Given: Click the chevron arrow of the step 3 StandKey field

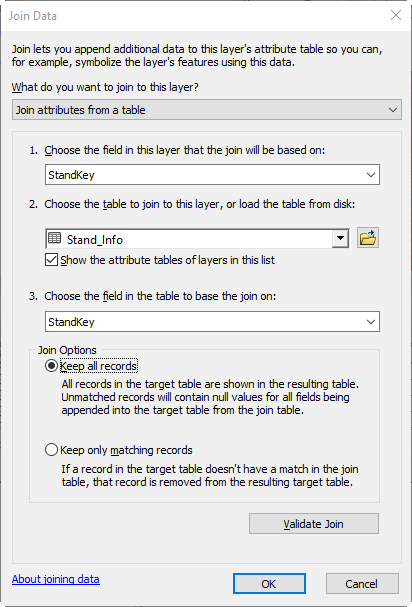Looking at the screenshot, I should [371, 322].
